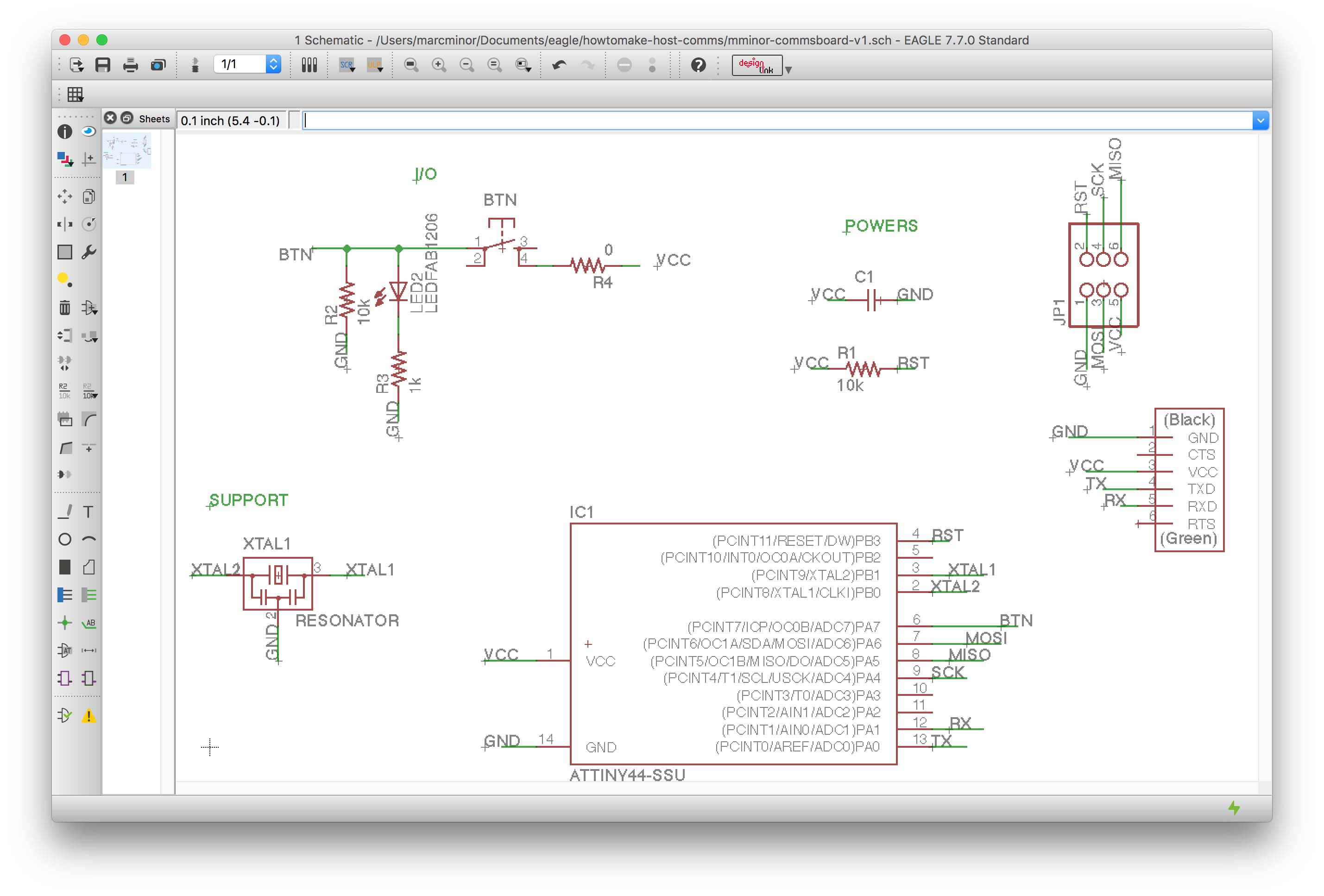This screenshot has width=1324, height=896.
Task: Select the Add part tool
Action: coord(89,308)
